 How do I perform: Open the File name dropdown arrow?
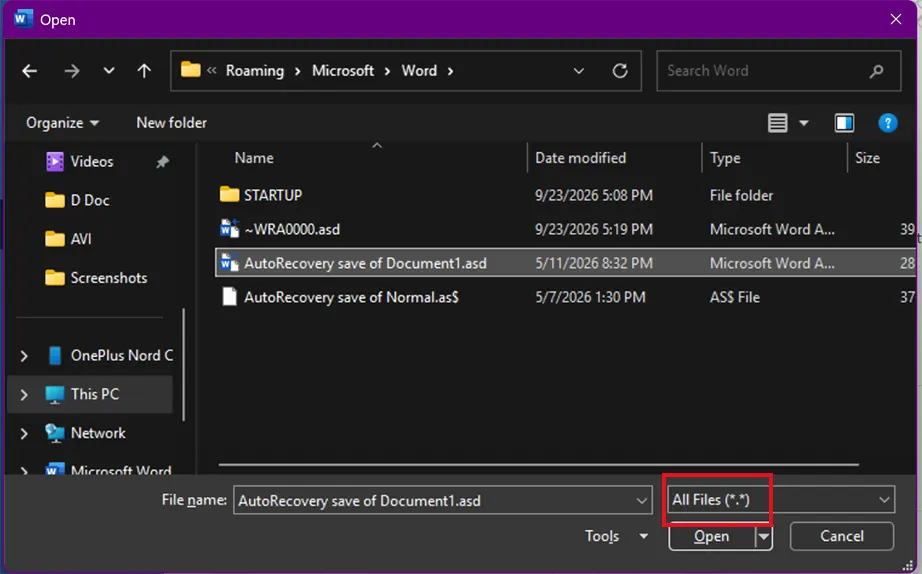[x=642, y=500]
